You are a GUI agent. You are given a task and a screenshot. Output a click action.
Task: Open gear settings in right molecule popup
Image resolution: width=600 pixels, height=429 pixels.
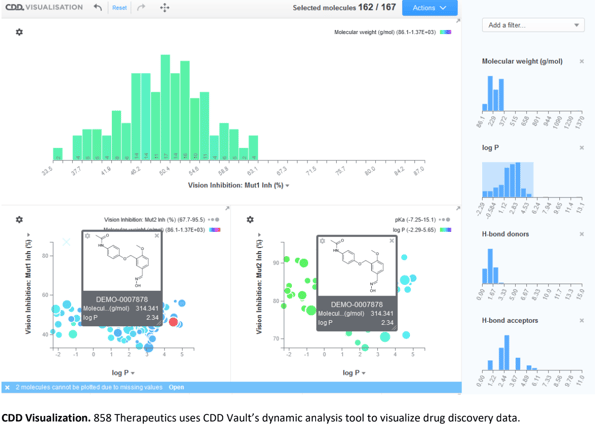[323, 241]
